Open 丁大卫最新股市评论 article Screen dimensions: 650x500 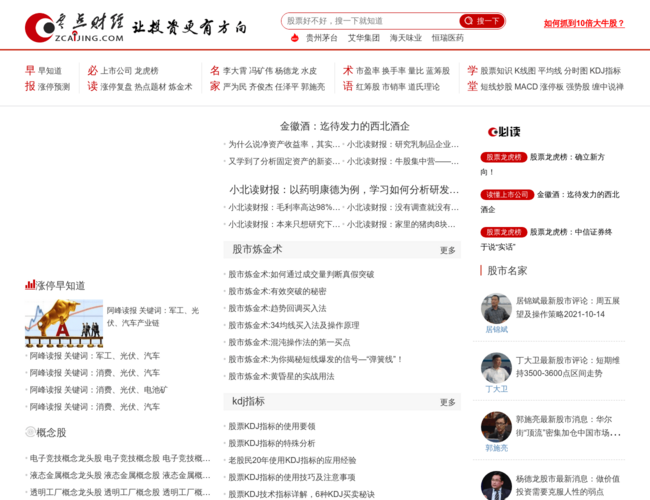[x=568, y=367]
